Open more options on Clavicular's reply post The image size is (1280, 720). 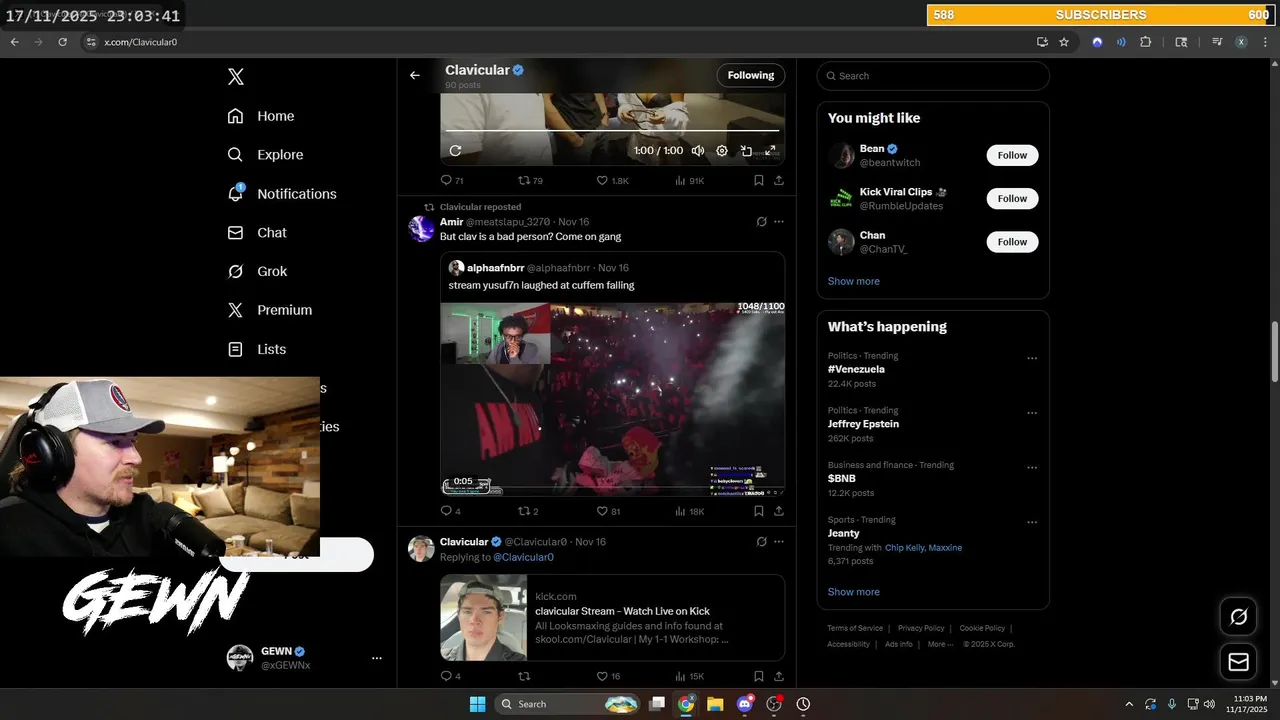pyautogui.click(x=779, y=542)
